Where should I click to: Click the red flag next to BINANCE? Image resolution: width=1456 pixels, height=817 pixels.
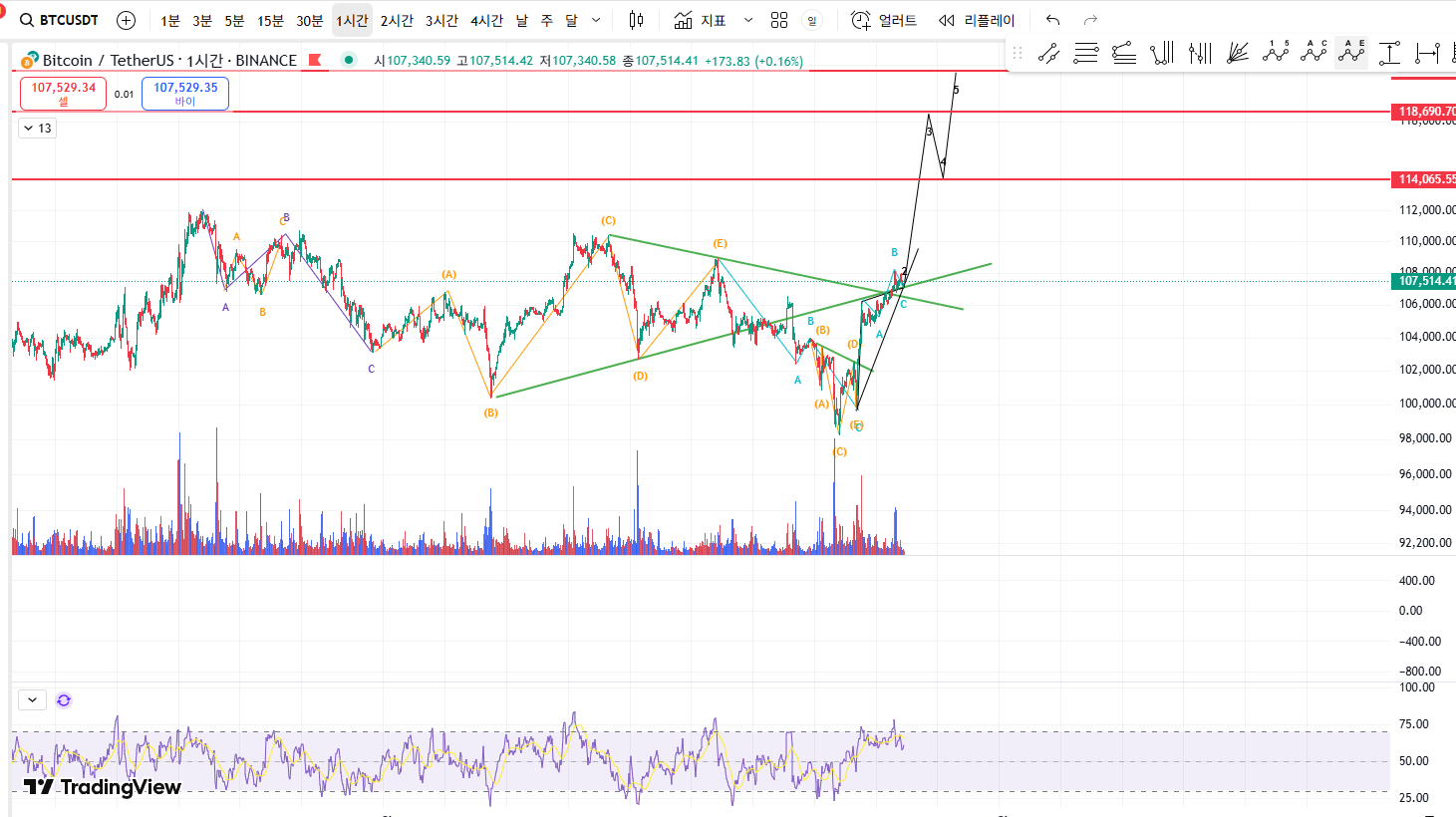pos(315,60)
